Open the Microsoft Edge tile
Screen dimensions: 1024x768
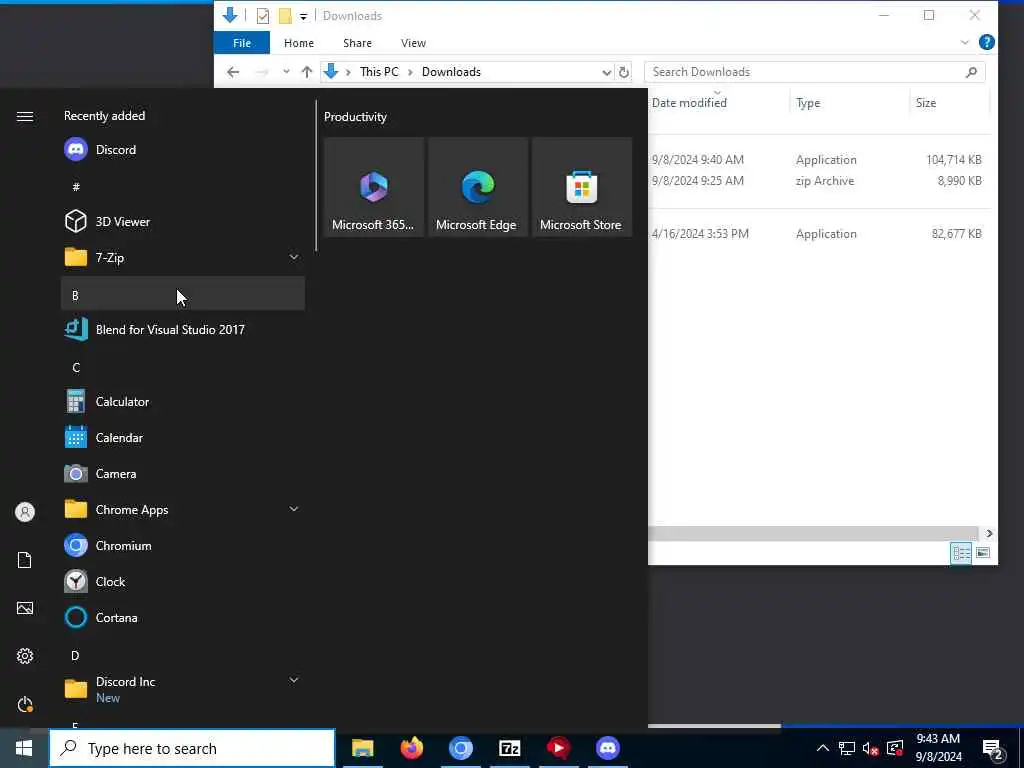pyautogui.click(x=478, y=187)
